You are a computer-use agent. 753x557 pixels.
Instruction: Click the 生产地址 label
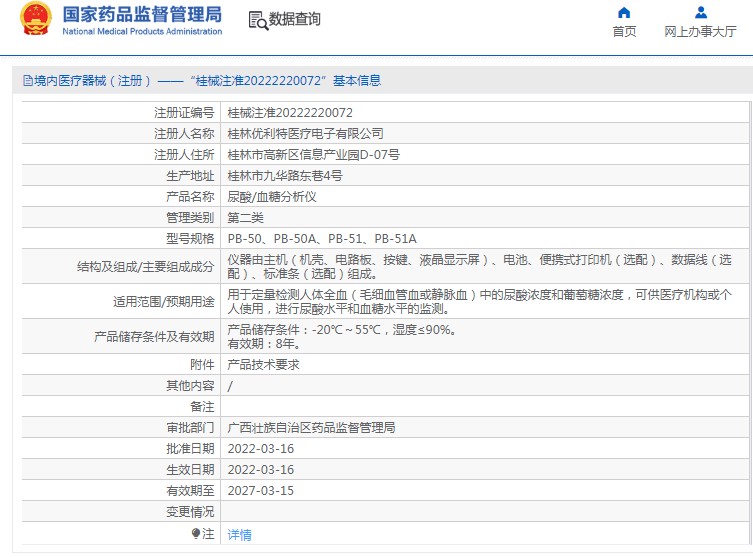coord(190,176)
